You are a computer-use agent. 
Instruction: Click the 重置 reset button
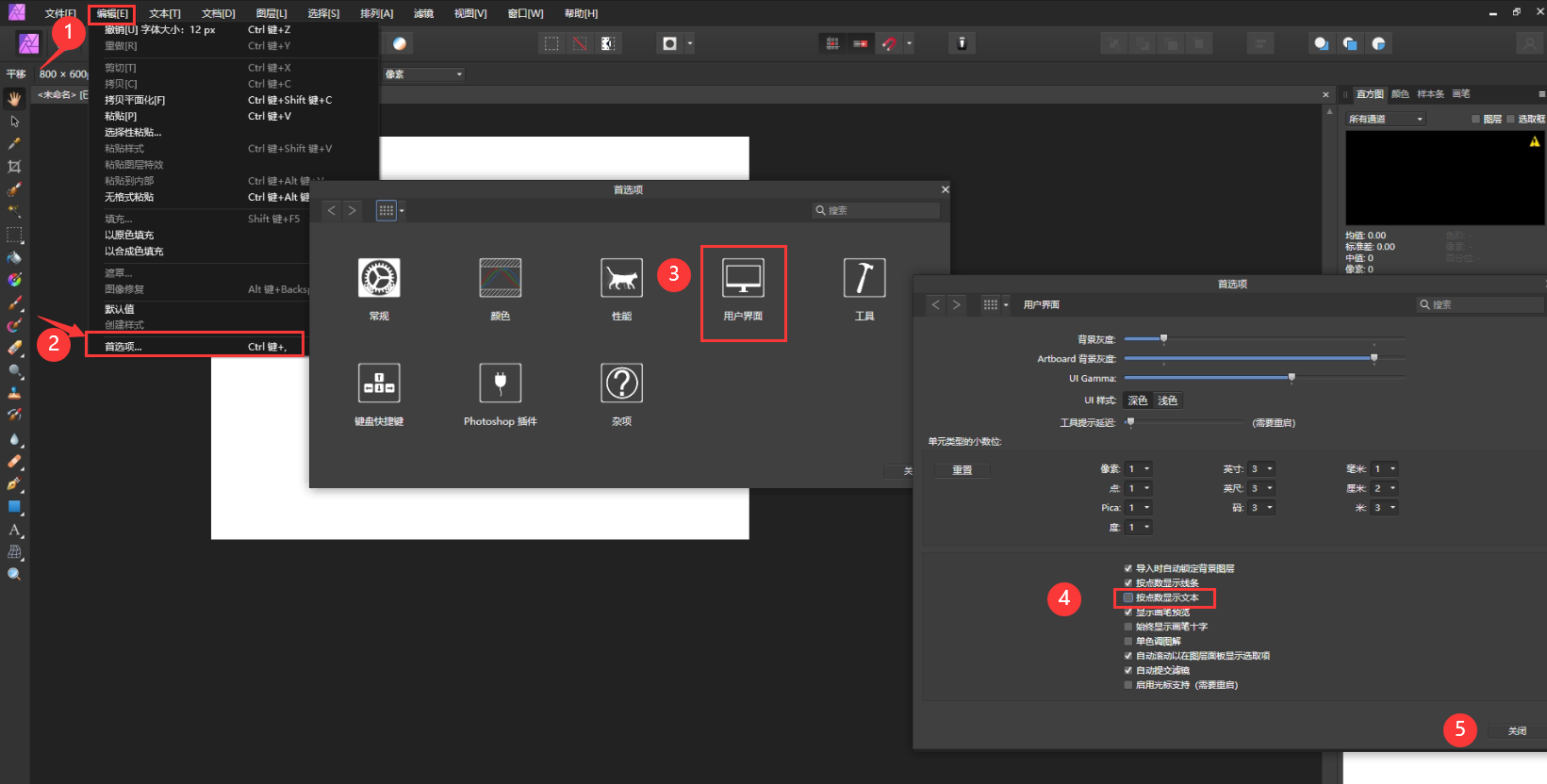click(962, 470)
